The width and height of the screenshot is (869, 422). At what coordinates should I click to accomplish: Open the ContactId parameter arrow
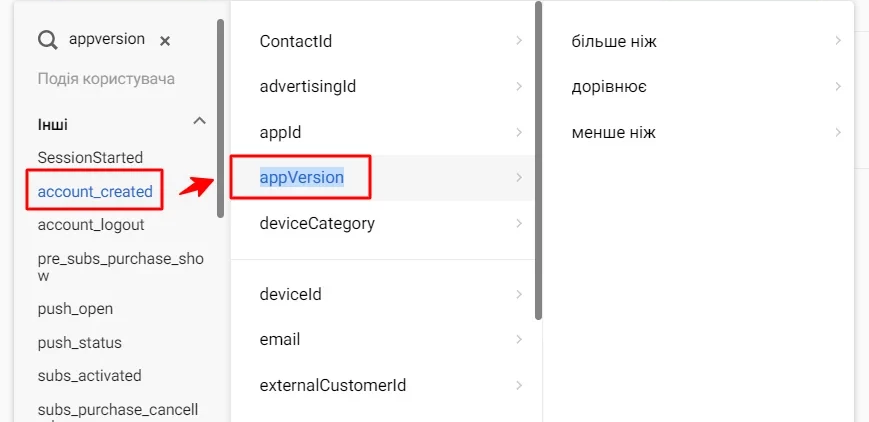(x=519, y=40)
